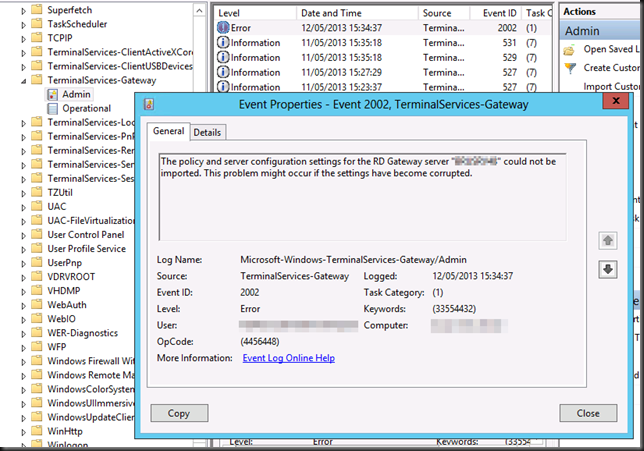Click the Event Properties dialog title icon
The image size is (644, 451).
coord(149,104)
